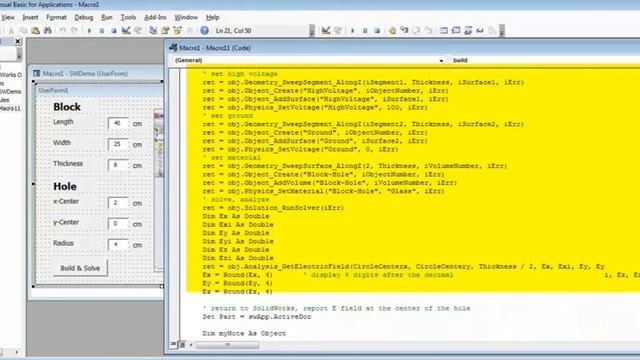640x360 pixels.
Task: Click the Copy icon in the Standard toolbar
Action: [x=24, y=31]
